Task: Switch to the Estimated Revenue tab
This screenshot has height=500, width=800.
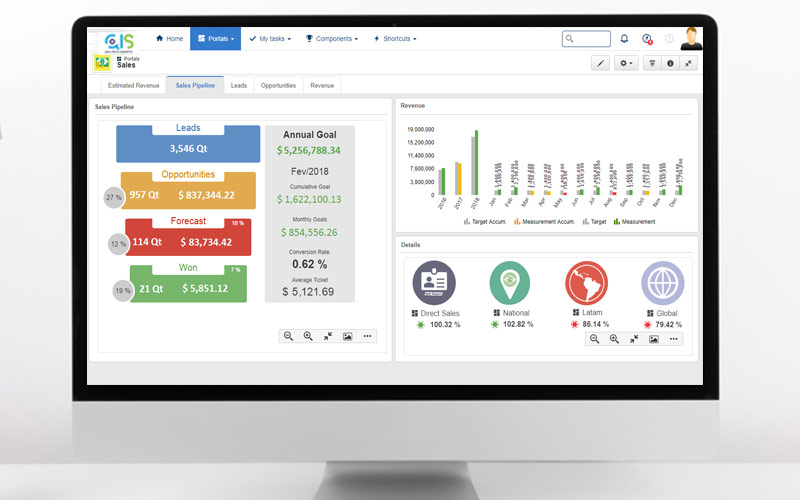Action: tap(133, 86)
